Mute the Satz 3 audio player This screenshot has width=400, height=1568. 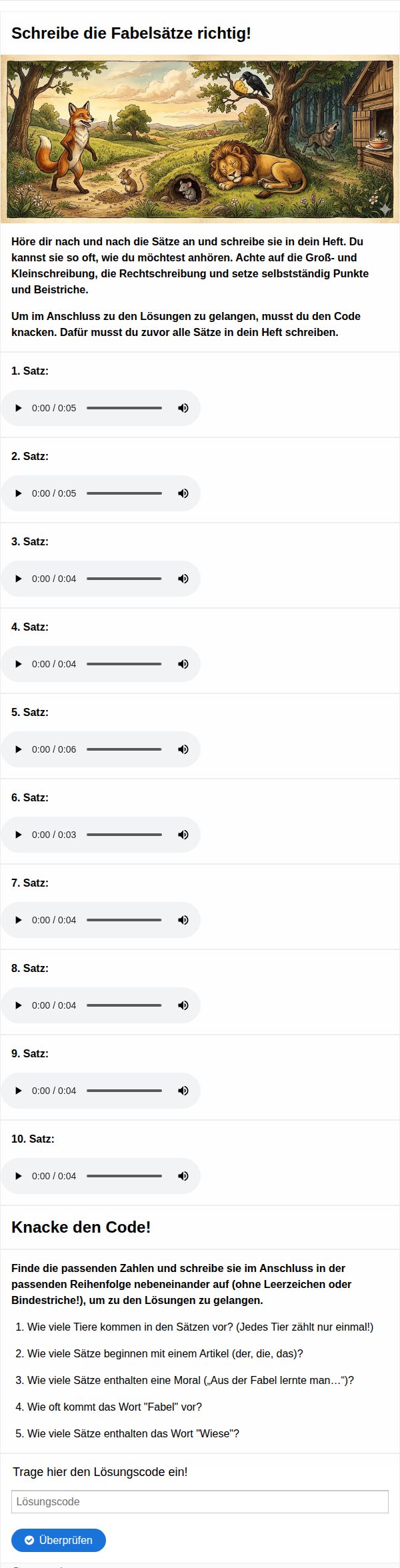(x=183, y=579)
